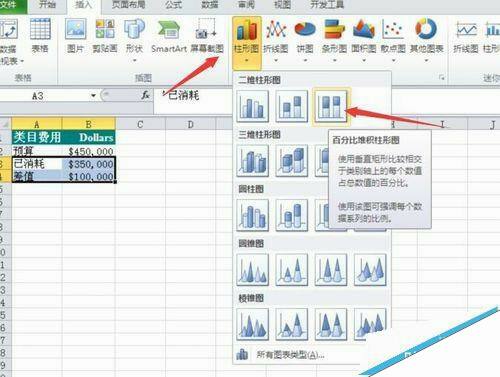Switch to the 公式 formulas tab
Image resolution: width=500 pixels, height=377 pixels.
pyautogui.click(x=174, y=5)
